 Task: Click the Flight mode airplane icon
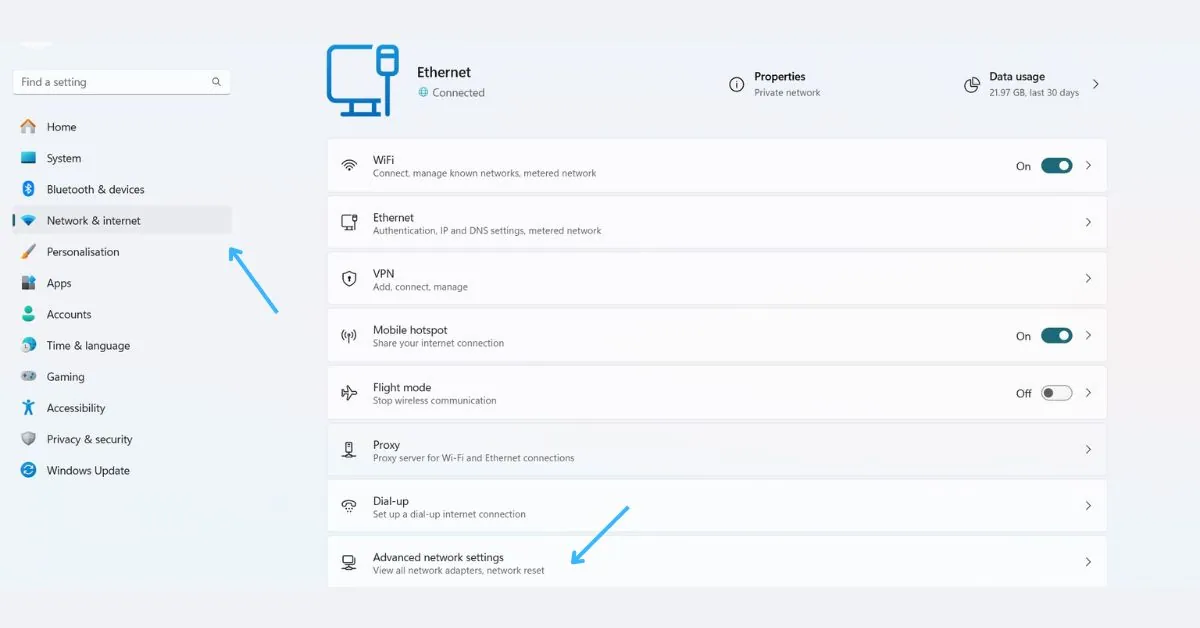pyautogui.click(x=349, y=393)
